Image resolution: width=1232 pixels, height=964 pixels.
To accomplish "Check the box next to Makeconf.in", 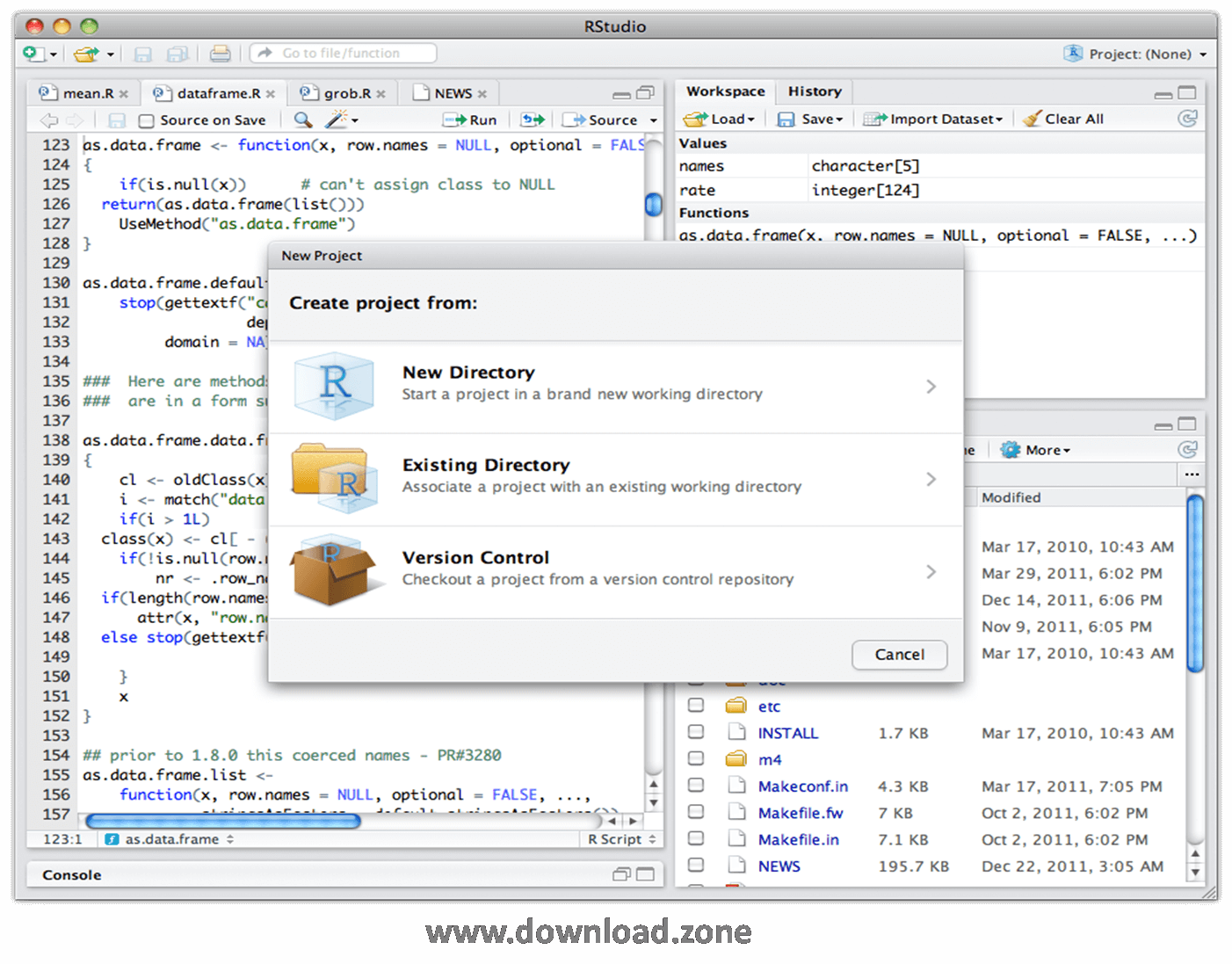I will [x=696, y=785].
